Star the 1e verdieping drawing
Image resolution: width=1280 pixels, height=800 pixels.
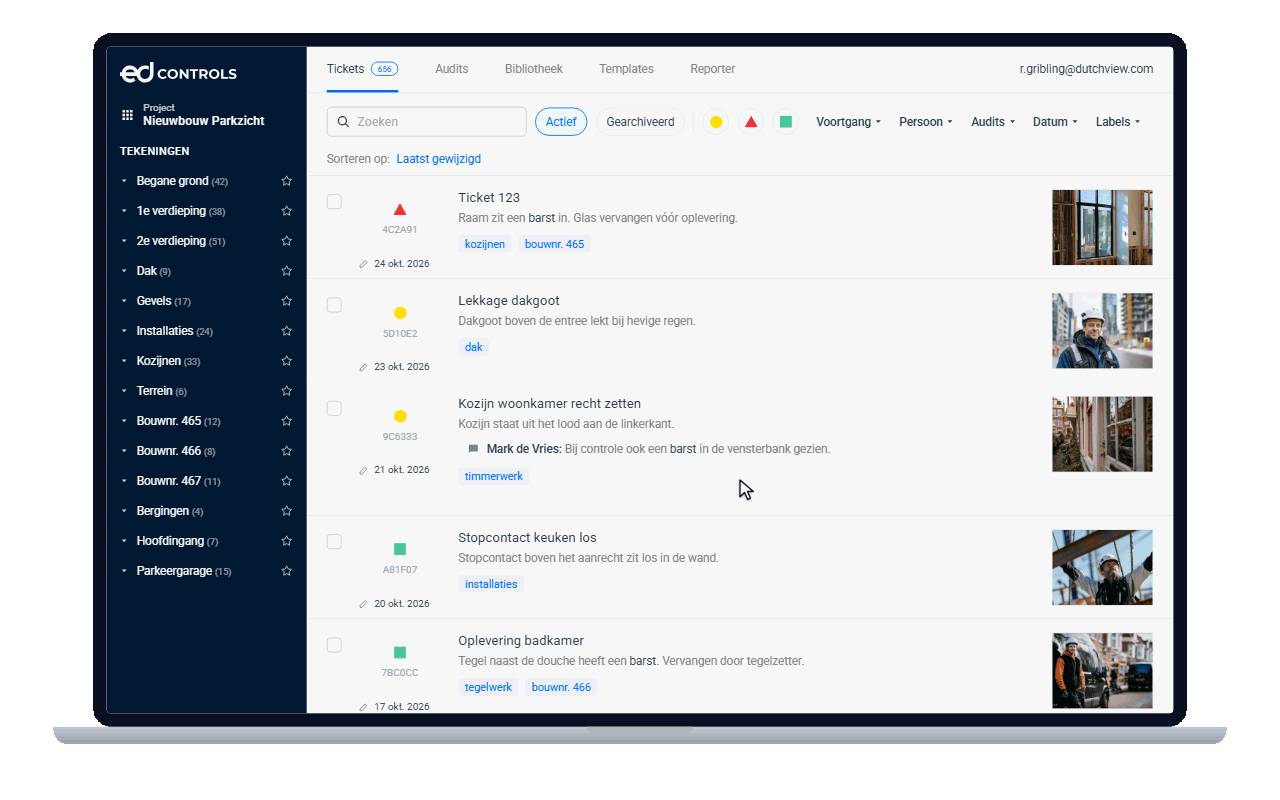coord(287,211)
